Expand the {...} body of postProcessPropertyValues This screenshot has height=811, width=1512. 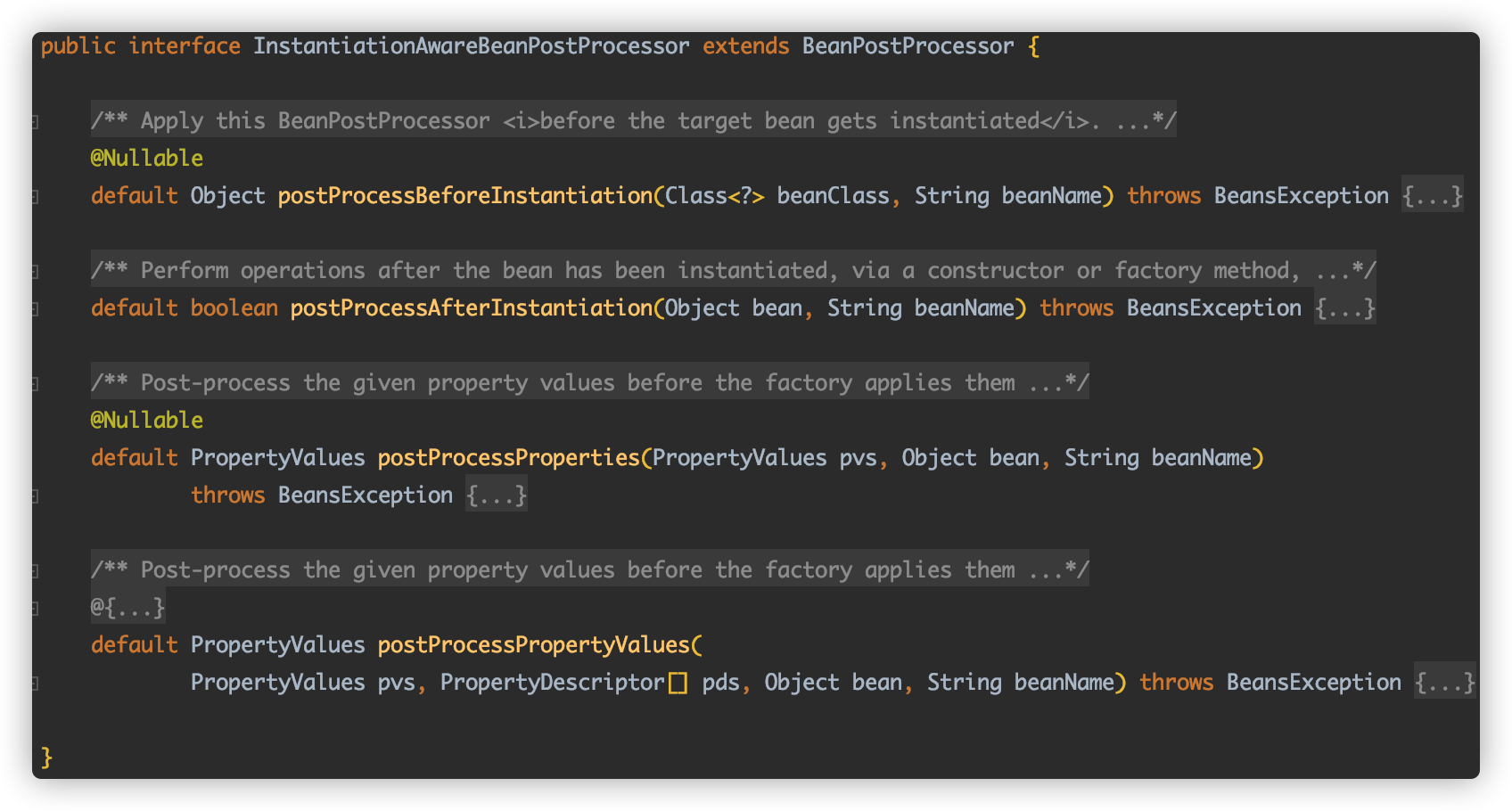click(1444, 682)
